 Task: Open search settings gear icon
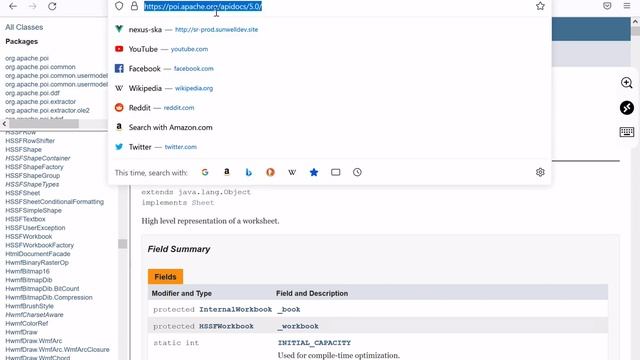tap(540, 172)
